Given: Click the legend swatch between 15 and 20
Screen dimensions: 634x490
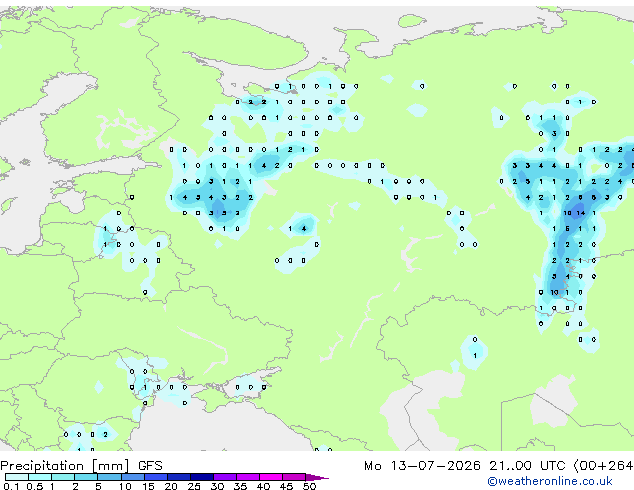Looking at the screenshot, I should pos(155,477).
